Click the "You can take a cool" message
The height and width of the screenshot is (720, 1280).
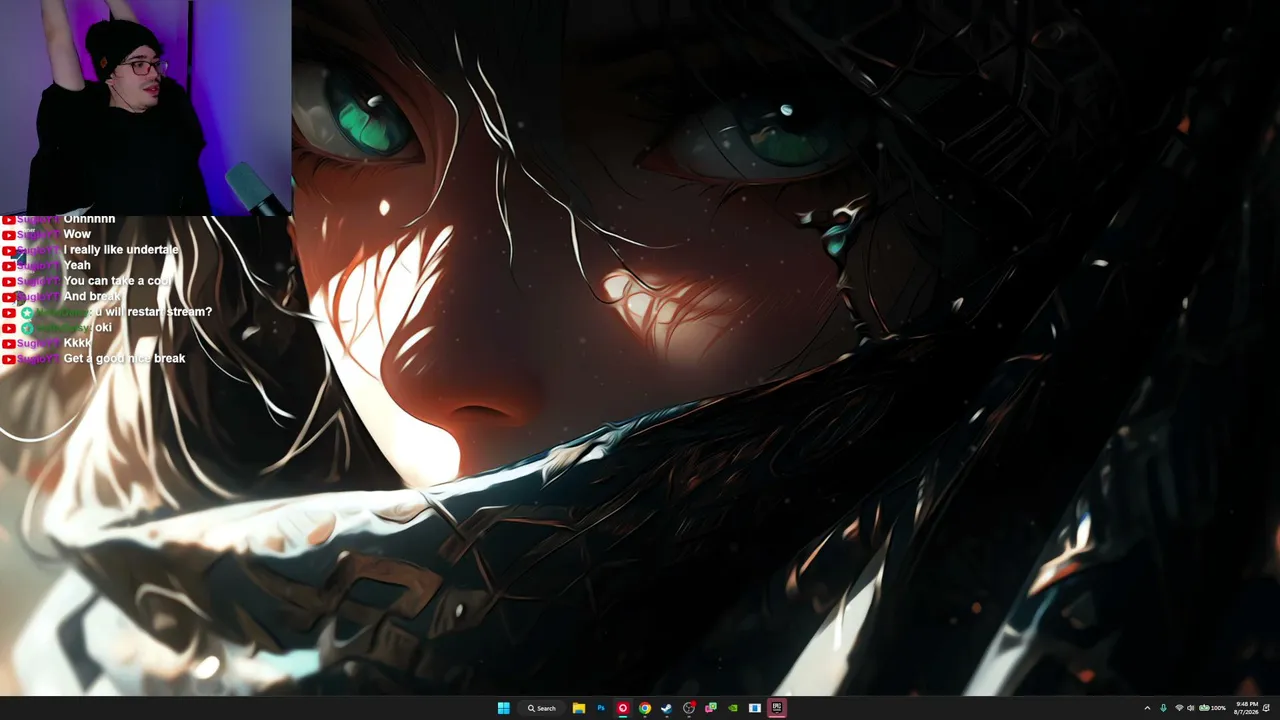117,281
